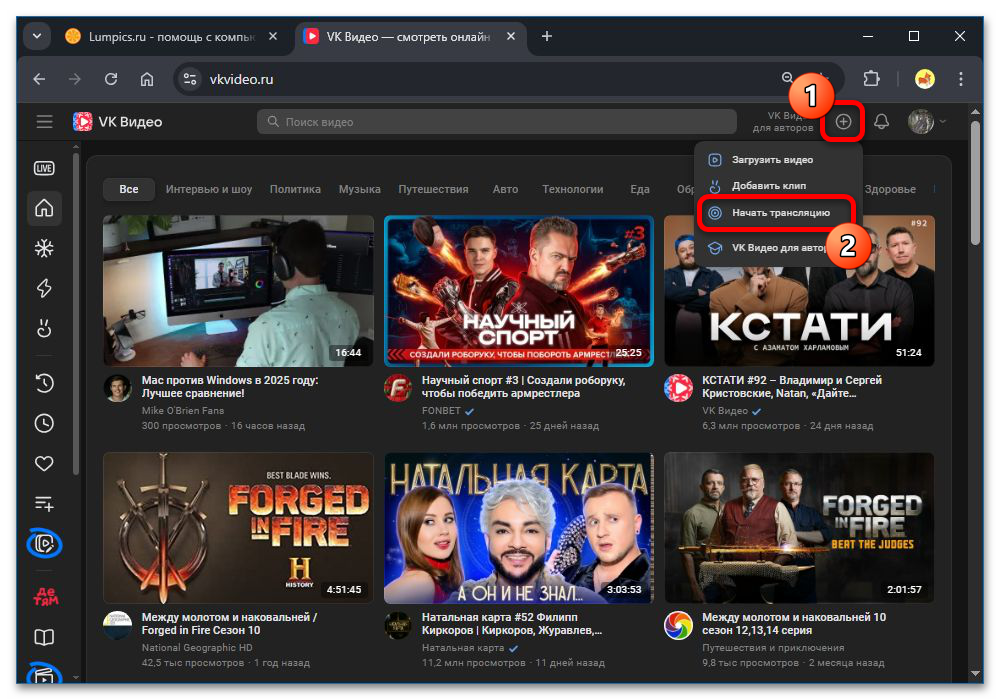The width and height of the screenshot is (1000, 700).
Task: Open VK Видео для авторов header link
Action: tap(783, 122)
